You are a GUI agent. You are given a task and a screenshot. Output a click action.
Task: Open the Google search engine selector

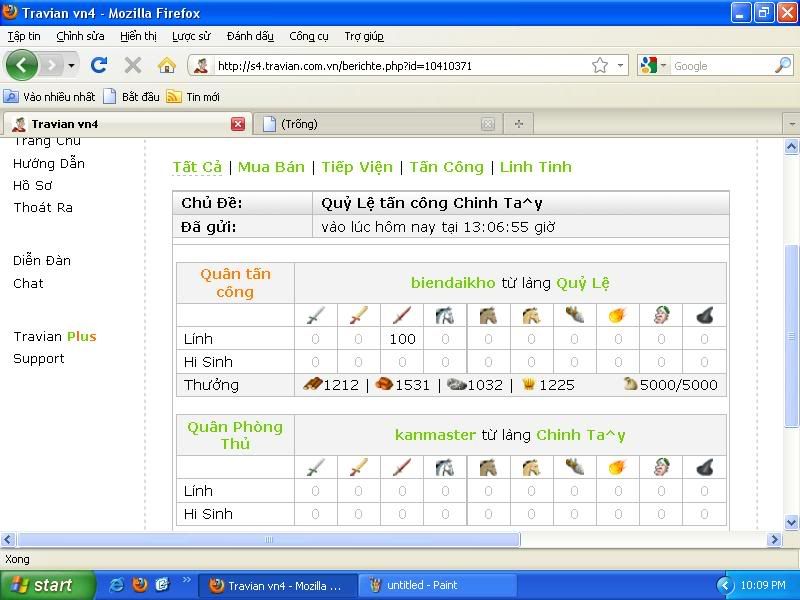pos(653,65)
